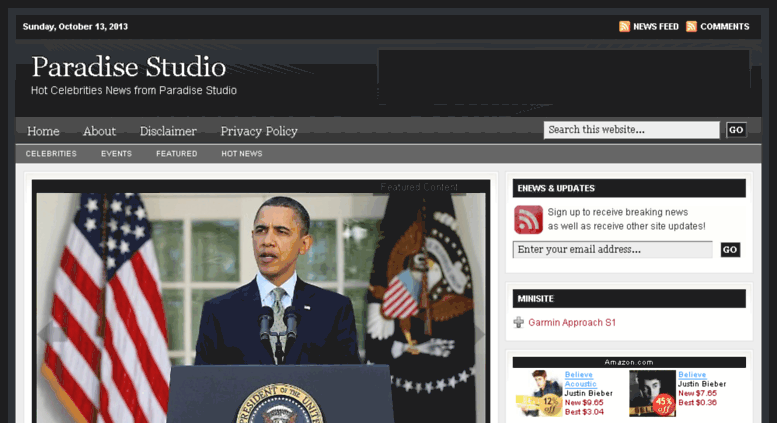Open the Believe album Amazon link

[x=692, y=375]
